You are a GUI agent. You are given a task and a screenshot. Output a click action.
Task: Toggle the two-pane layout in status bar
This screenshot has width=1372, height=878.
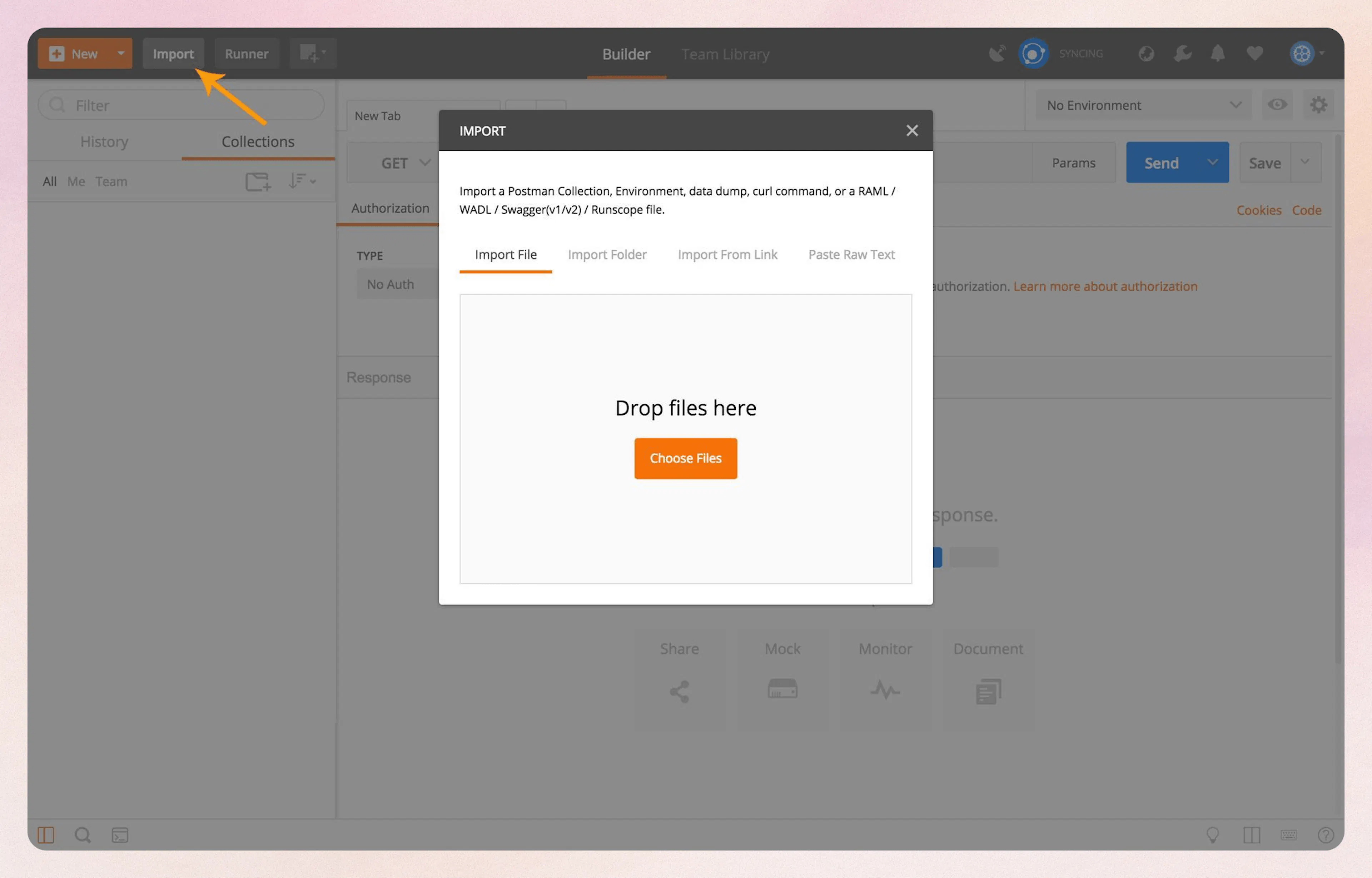(1252, 835)
